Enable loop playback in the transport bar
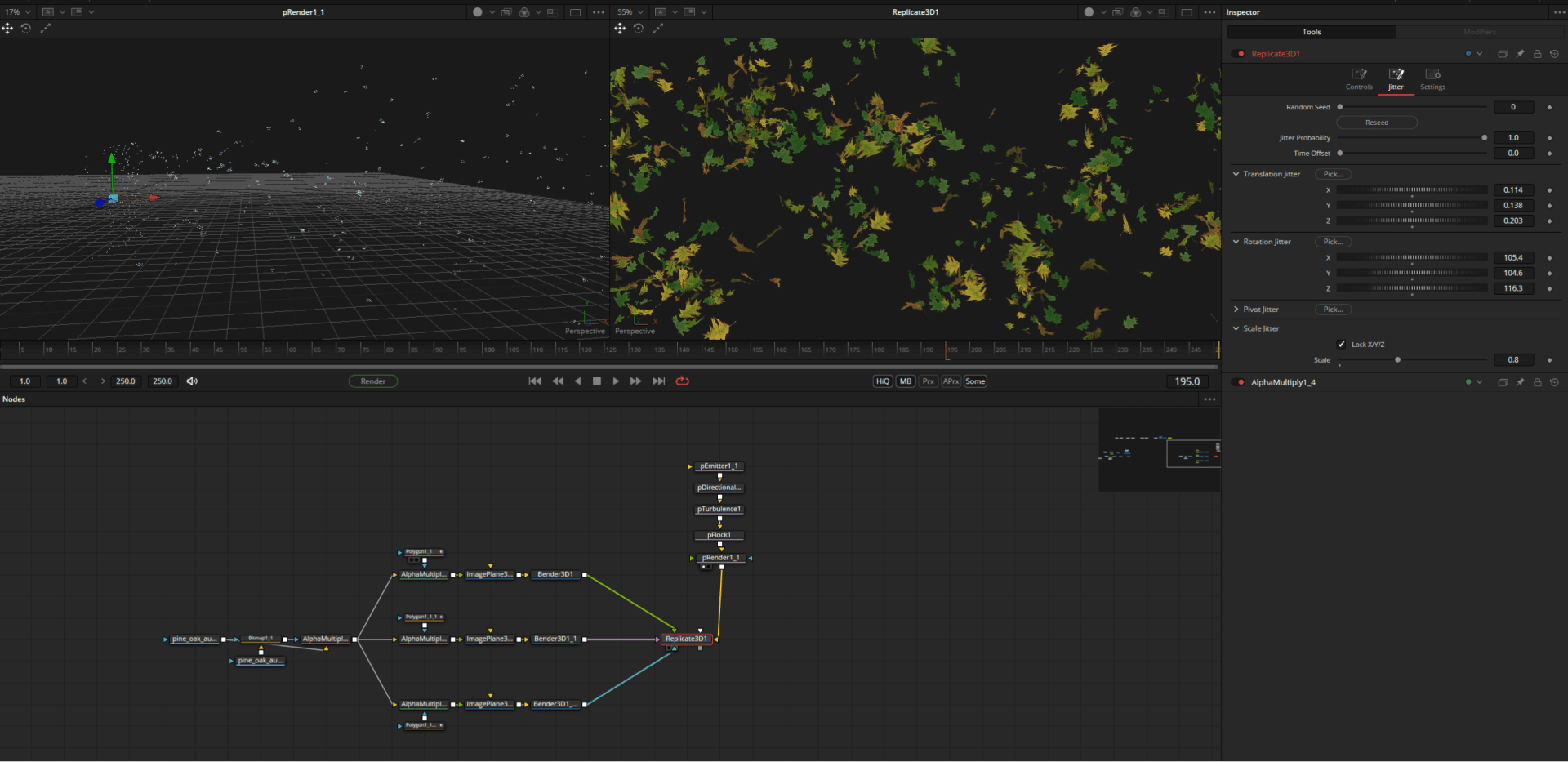 point(683,381)
